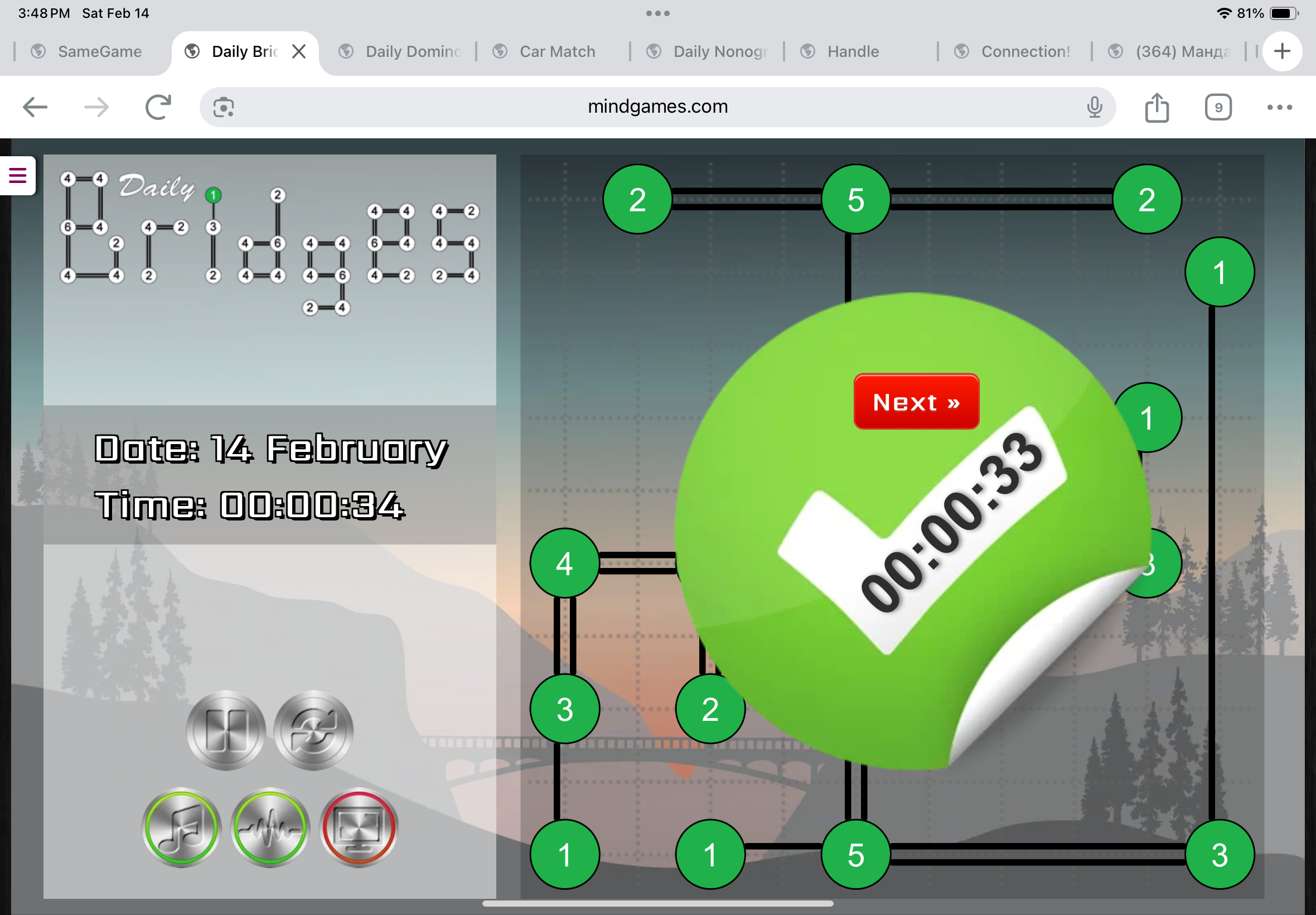Open a new browser tab
Viewport: 1316px width, 915px height.
point(1281,51)
